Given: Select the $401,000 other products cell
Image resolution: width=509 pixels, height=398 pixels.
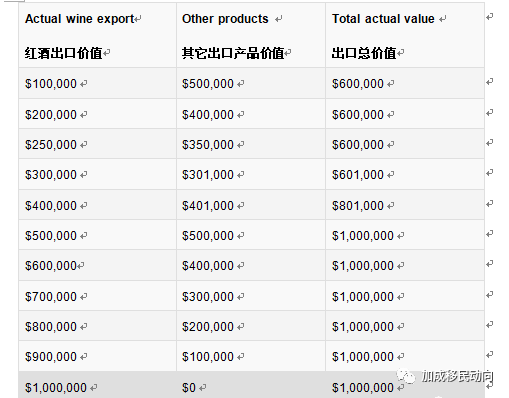Looking at the screenshot, I should tap(251, 205).
